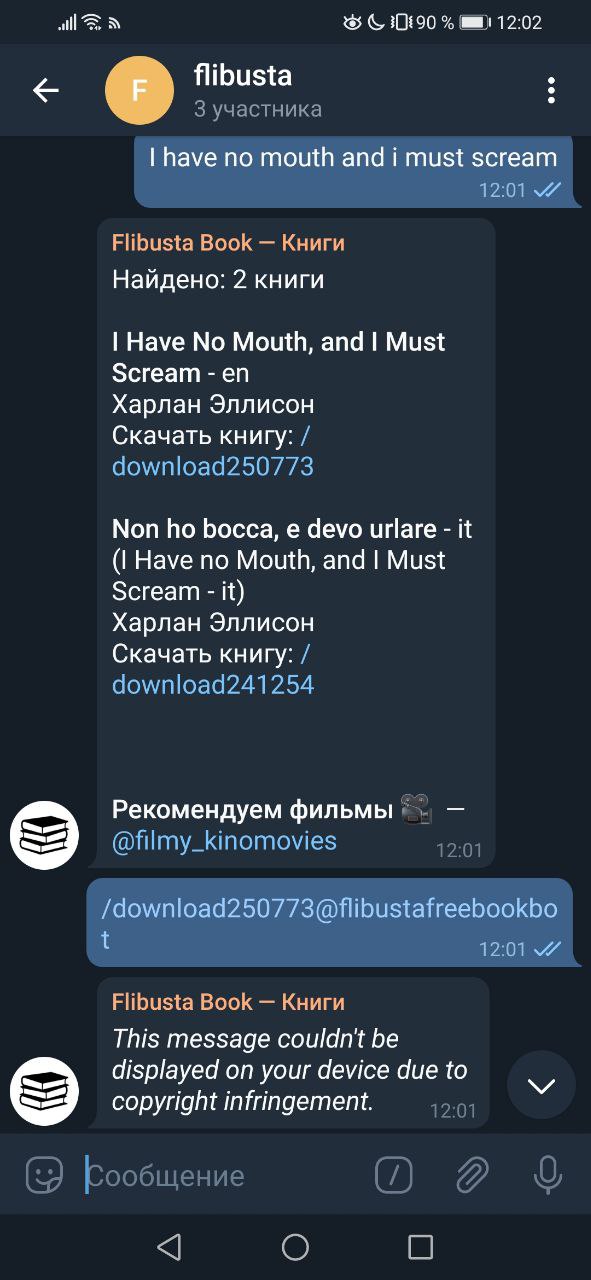591x1280 pixels.
Task: Focus the Сообщение message input field
Action: (220, 1175)
